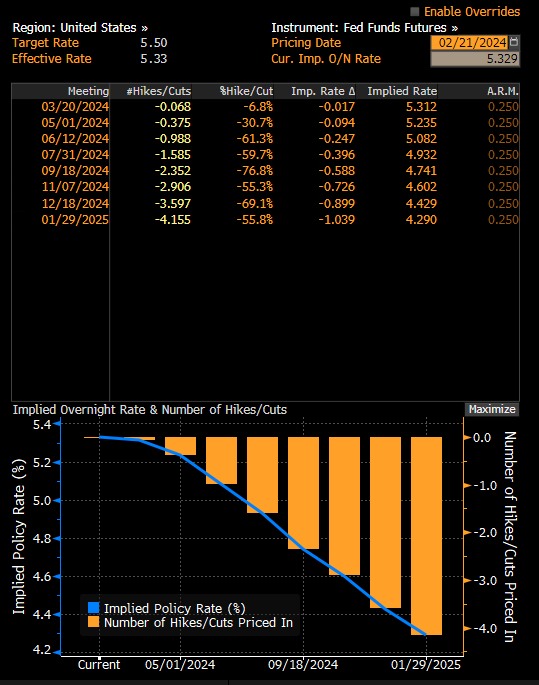Screen dimensions: 539x685
Task: Click the %Hike/Cut column header
Action: coord(233,91)
